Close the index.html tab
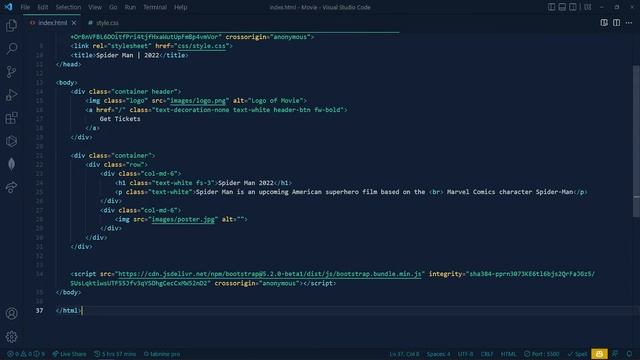This screenshot has width=640, height=360. 74,23
